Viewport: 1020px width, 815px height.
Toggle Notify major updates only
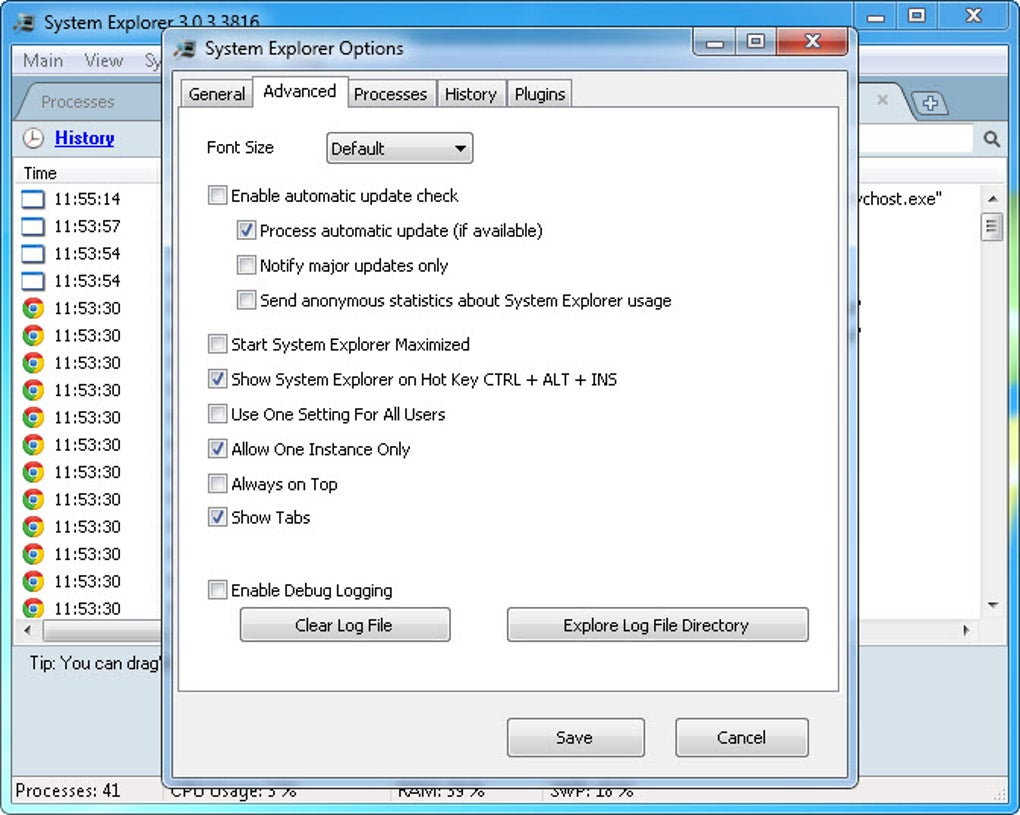click(246, 265)
